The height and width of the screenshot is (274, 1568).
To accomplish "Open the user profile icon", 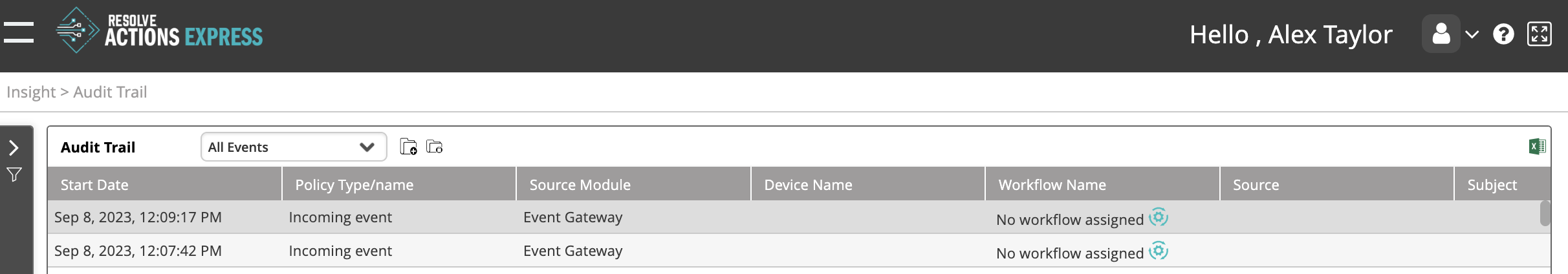I will [1441, 34].
